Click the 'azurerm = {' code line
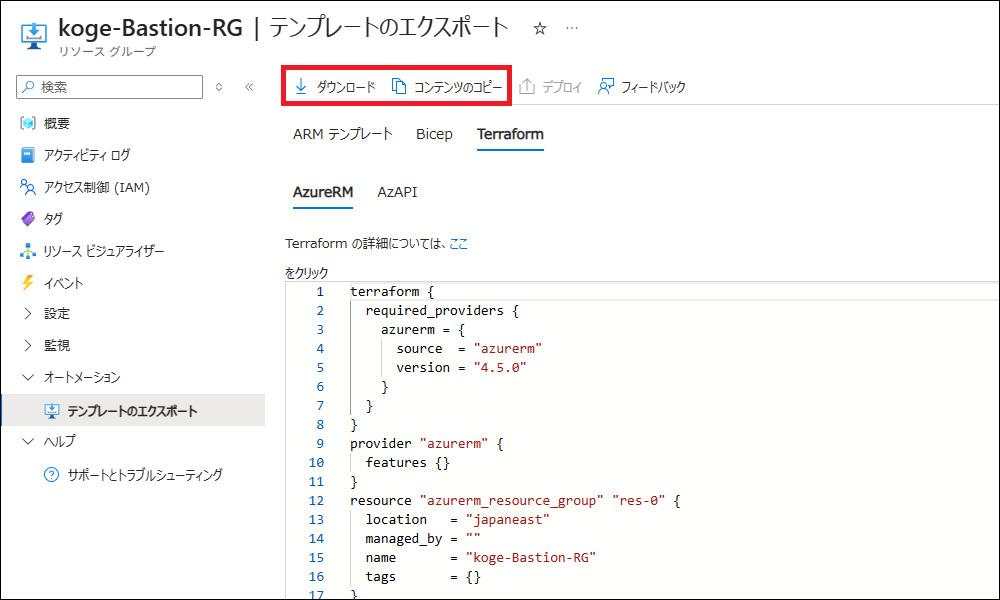Image resolution: width=1000 pixels, height=600 pixels. click(x=423, y=330)
